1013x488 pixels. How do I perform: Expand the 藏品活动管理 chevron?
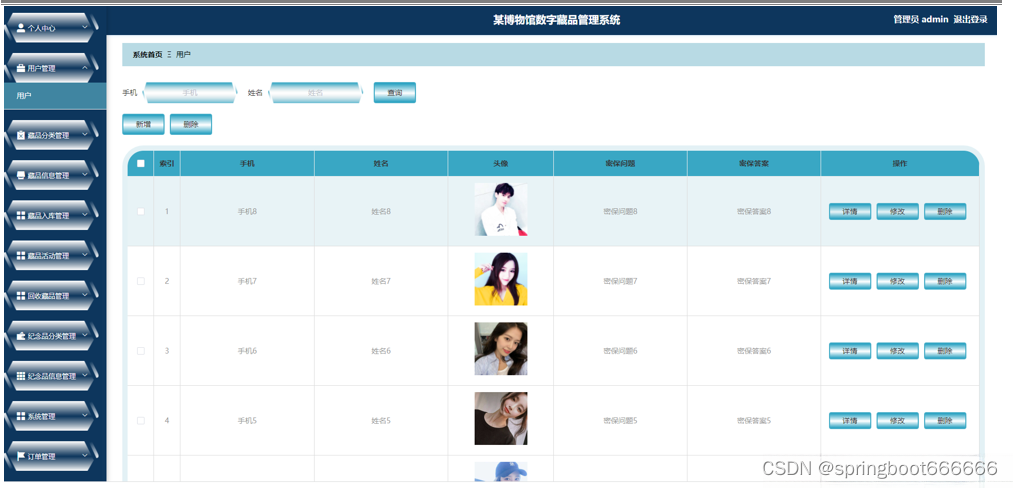pyautogui.click(x=85, y=255)
